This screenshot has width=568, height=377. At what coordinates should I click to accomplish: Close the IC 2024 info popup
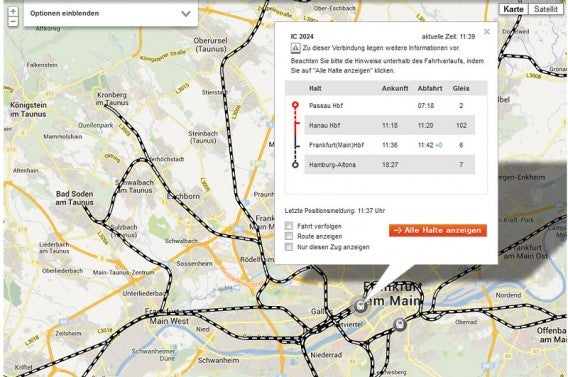tap(487, 32)
